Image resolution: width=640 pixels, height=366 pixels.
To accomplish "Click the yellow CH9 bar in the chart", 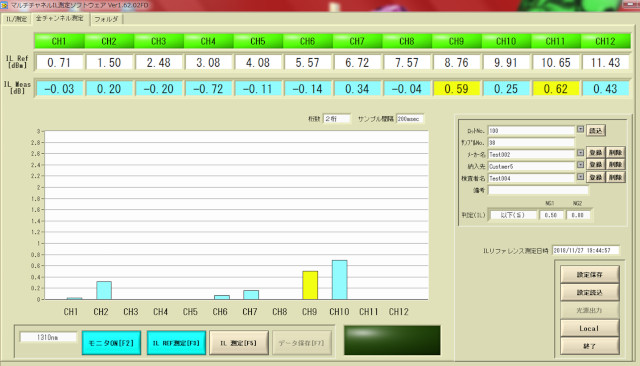I will point(310,285).
